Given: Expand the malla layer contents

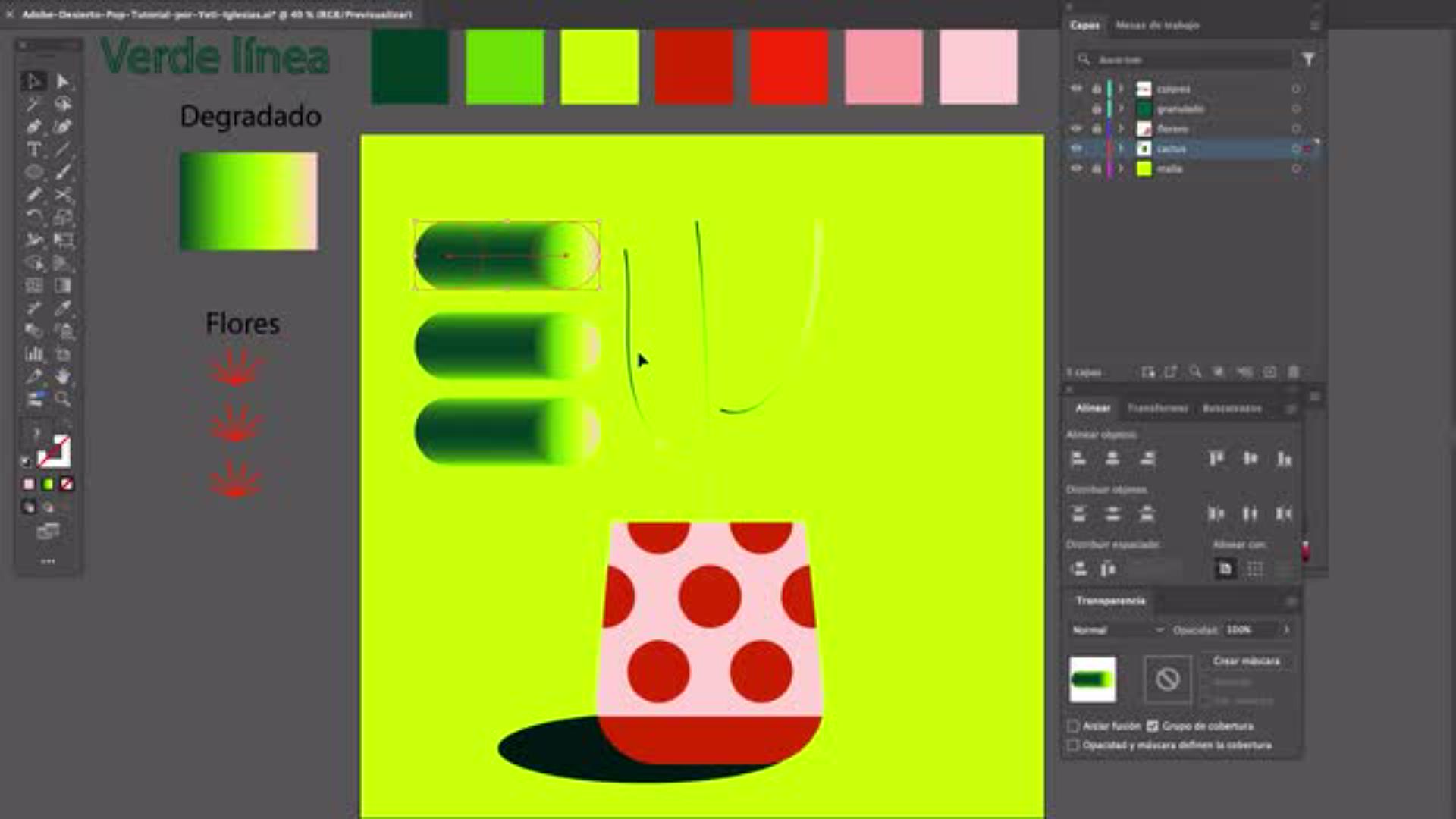Looking at the screenshot, I should click(x=1121, y=169).
